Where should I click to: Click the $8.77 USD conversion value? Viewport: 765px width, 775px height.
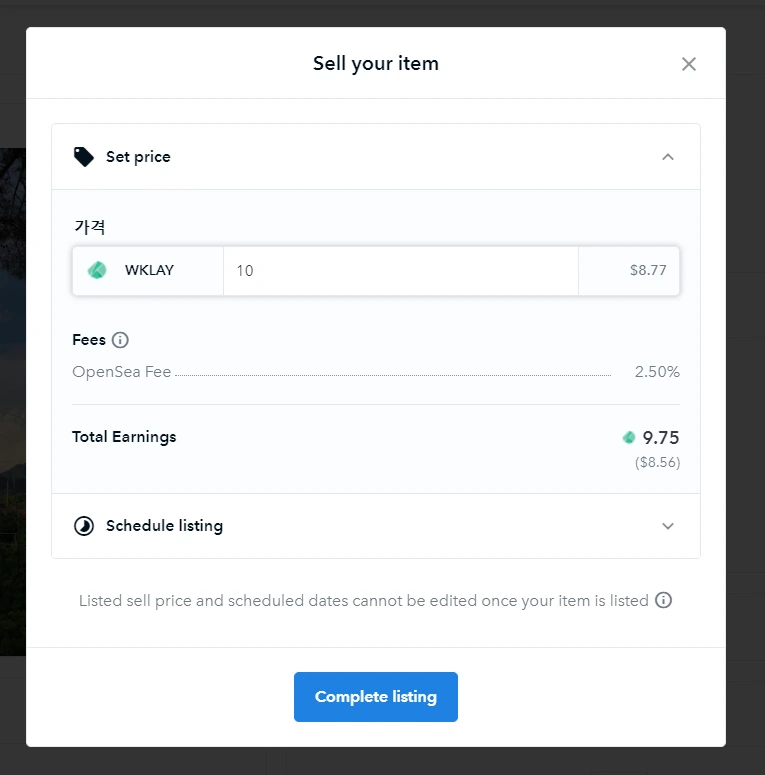pos(648,270)
